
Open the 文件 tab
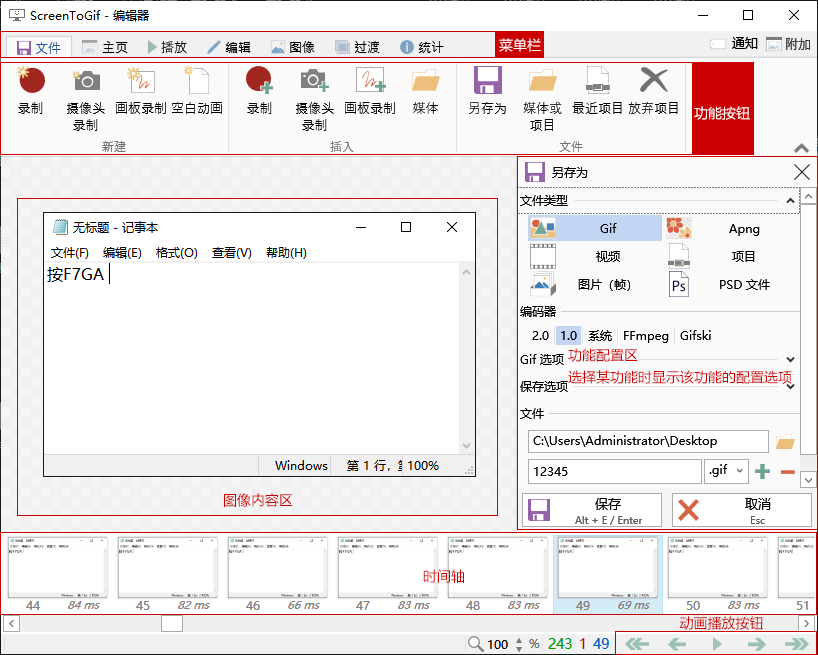pyautogui.click(x=39, y=47)
